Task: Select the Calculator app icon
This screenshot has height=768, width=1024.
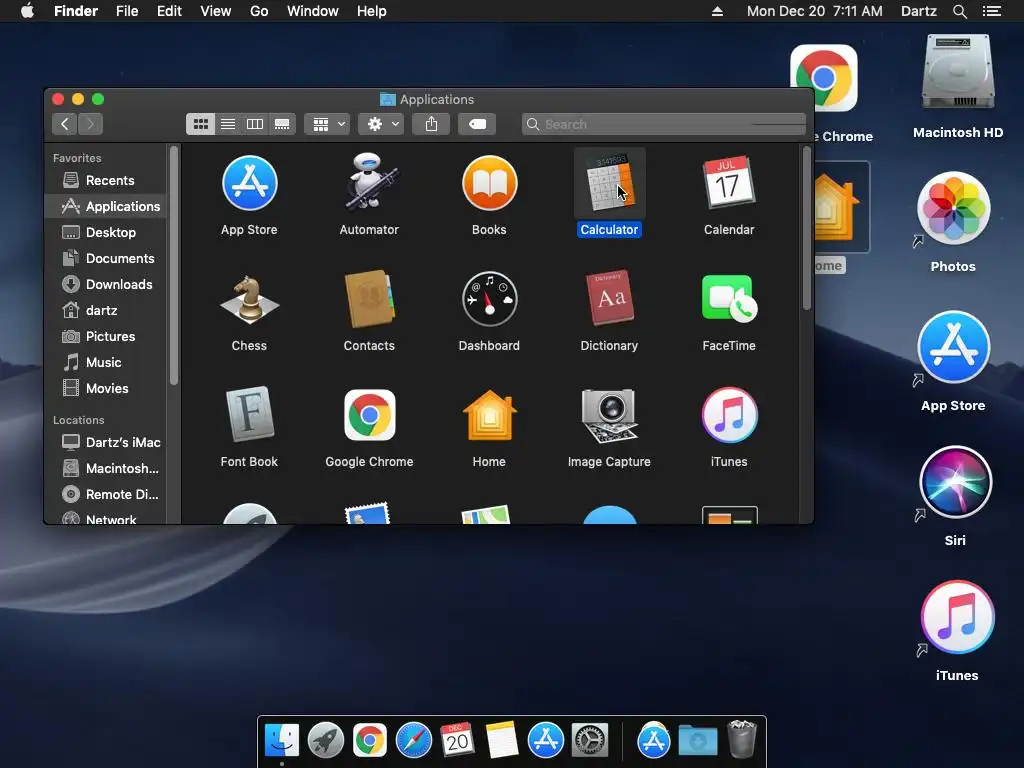Action: [x=609, y=184]
